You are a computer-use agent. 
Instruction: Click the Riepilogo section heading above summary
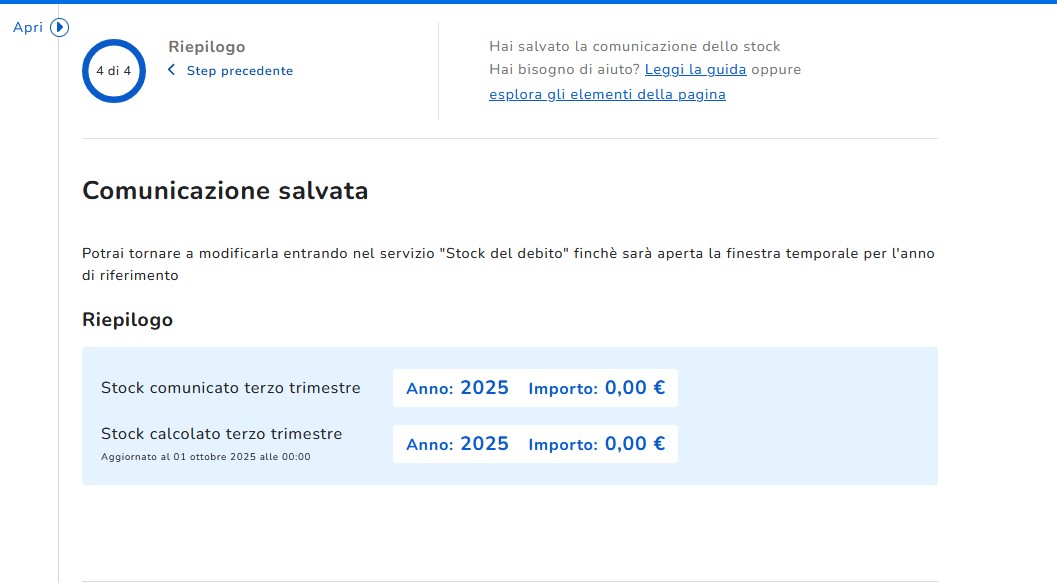click(127, 320)
